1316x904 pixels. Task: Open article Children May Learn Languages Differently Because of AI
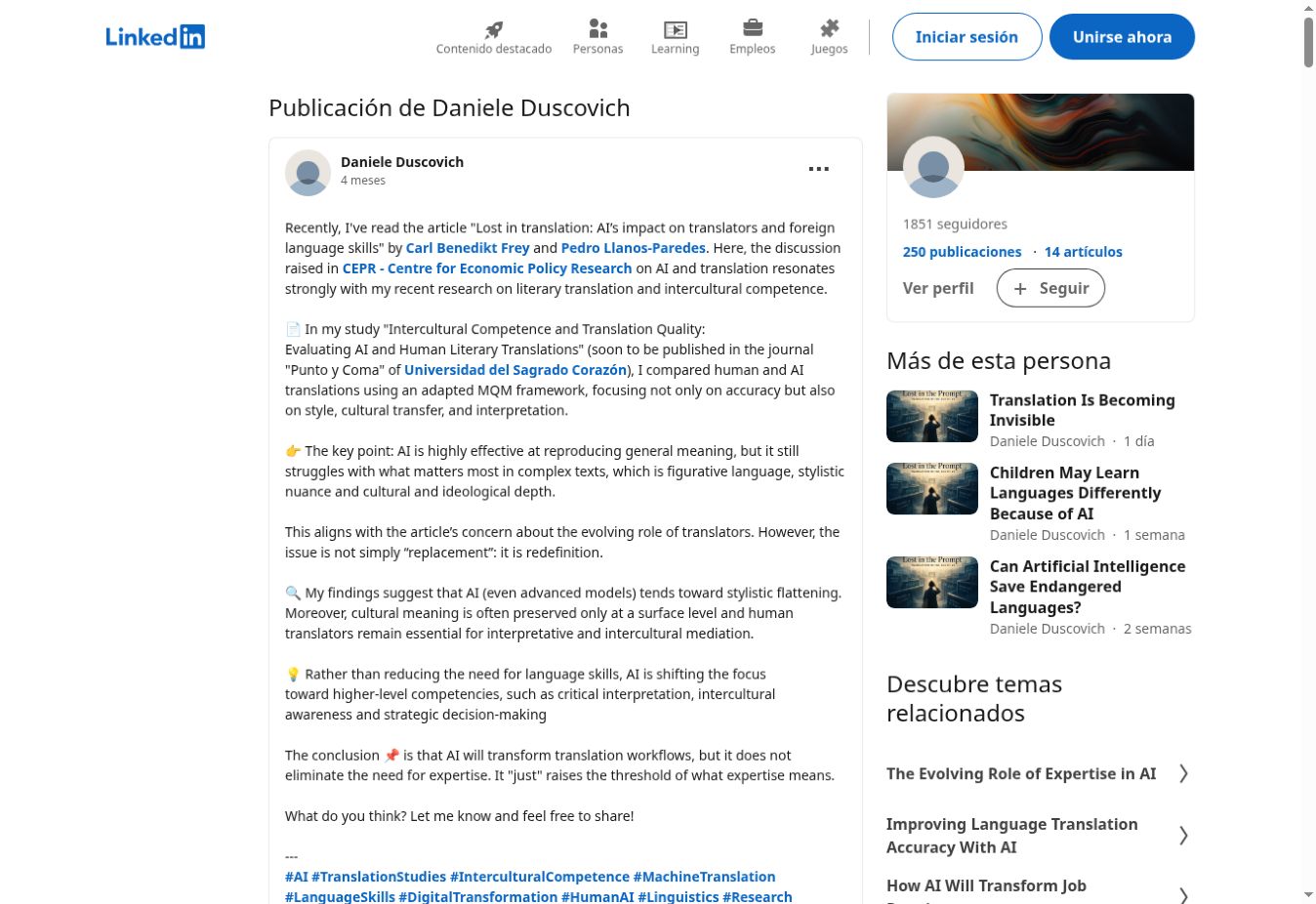pyautogui.click(x=1076, y=493)
